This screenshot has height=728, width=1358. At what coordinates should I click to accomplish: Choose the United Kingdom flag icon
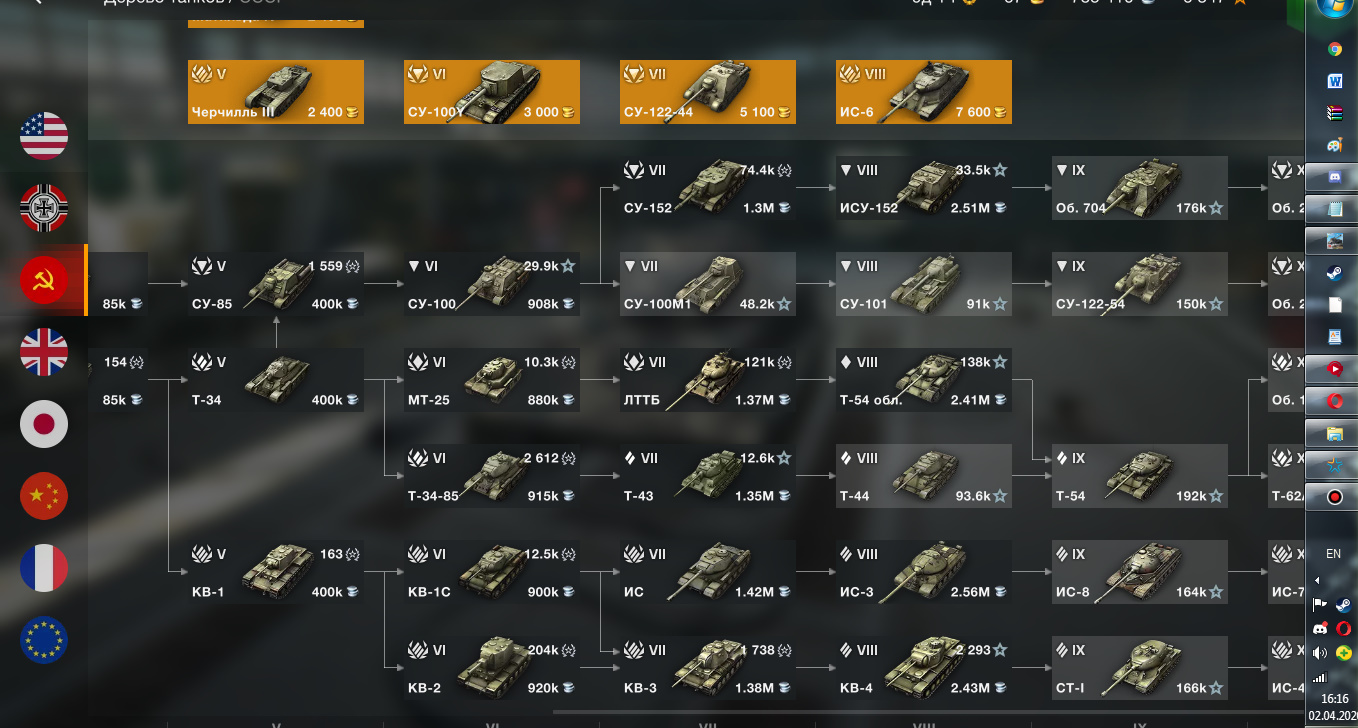pyautogui.click(x=44, y=352)
